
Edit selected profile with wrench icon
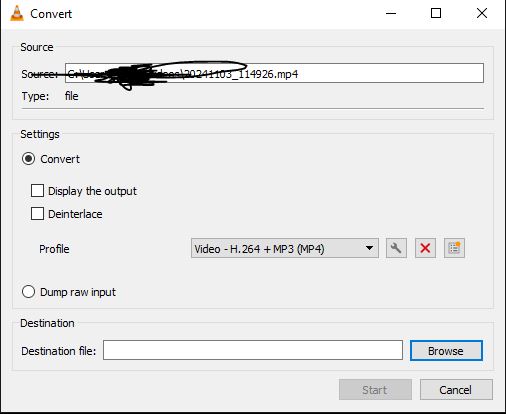pos(396,248)
